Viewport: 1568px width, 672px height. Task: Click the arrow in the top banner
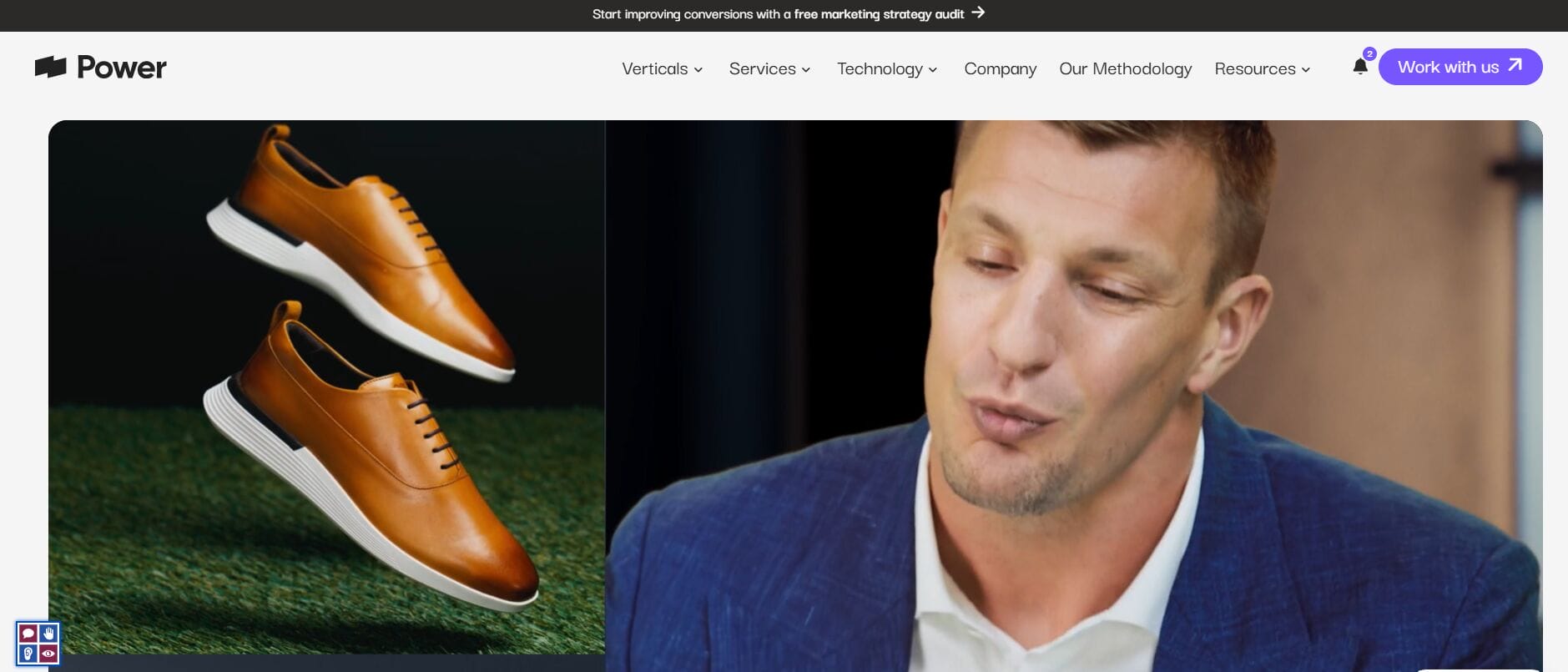click(978, 13)
